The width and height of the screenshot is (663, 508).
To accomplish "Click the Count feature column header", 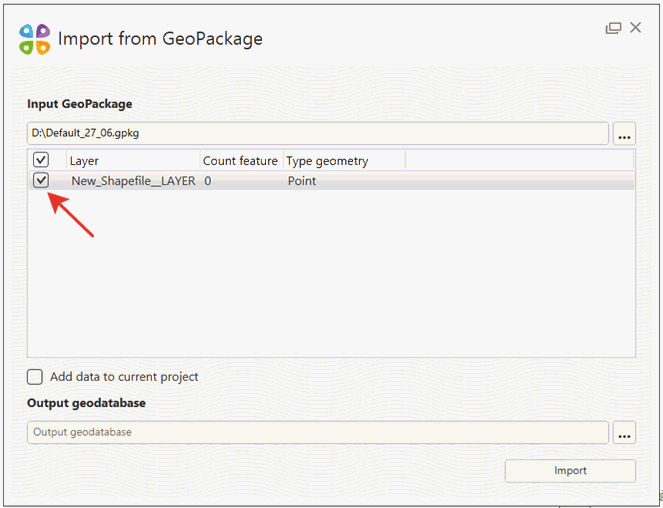I will tap(240, 161).
